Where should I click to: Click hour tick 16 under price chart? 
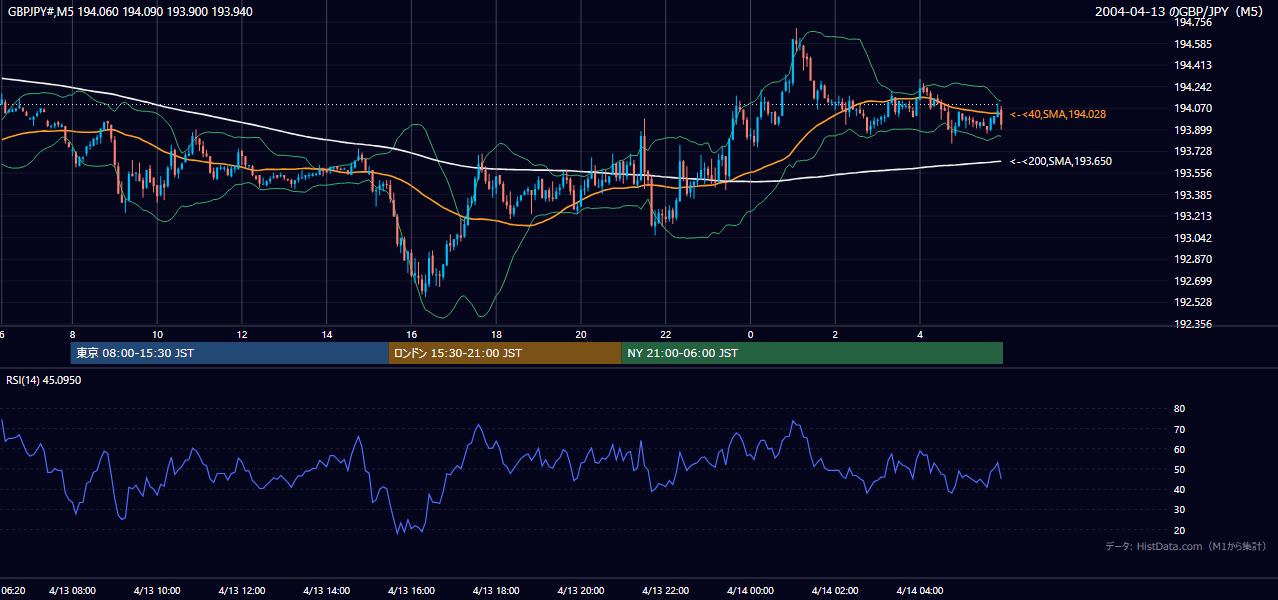coord(411,334)
